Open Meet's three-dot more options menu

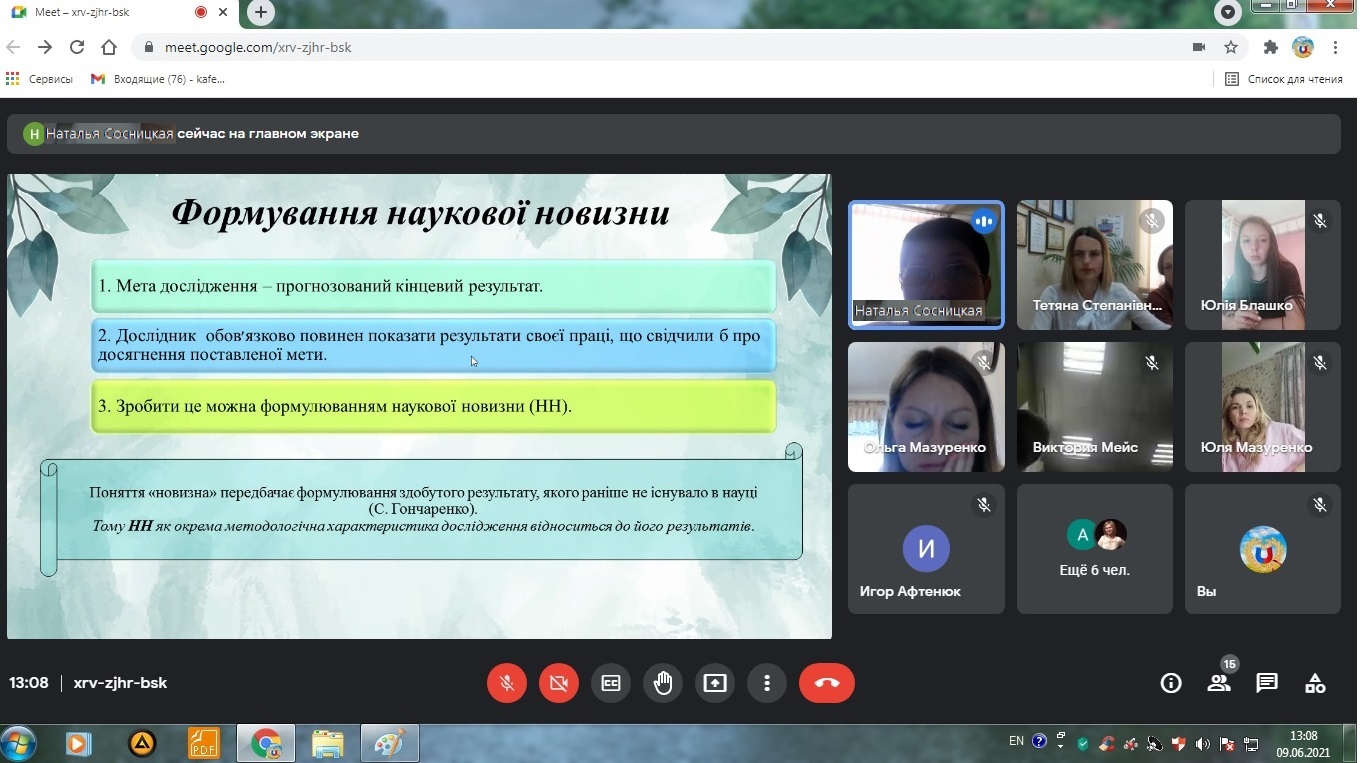[x=767, y=683]
